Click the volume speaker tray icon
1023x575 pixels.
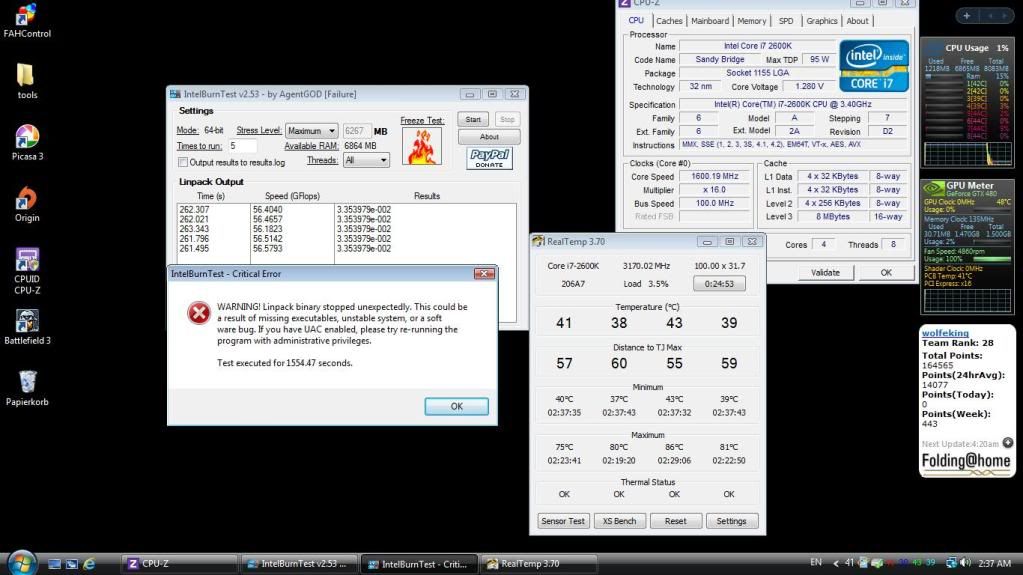[x=966, y=563]
